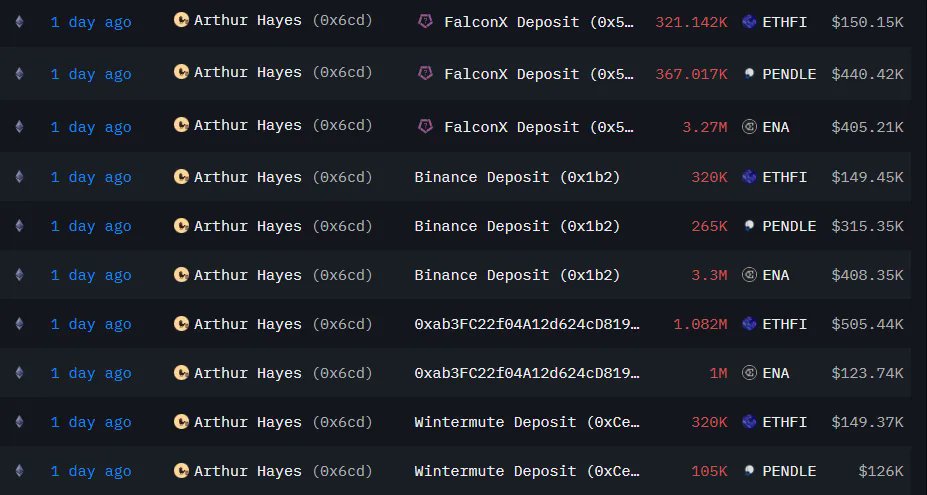Click the $440.42K USD value
This screenshot has height=495, width=927.
(867, 74)
